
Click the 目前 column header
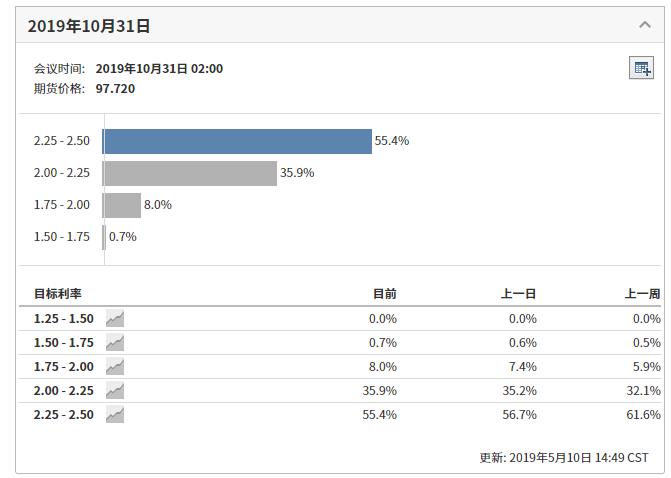click(384, 294)
